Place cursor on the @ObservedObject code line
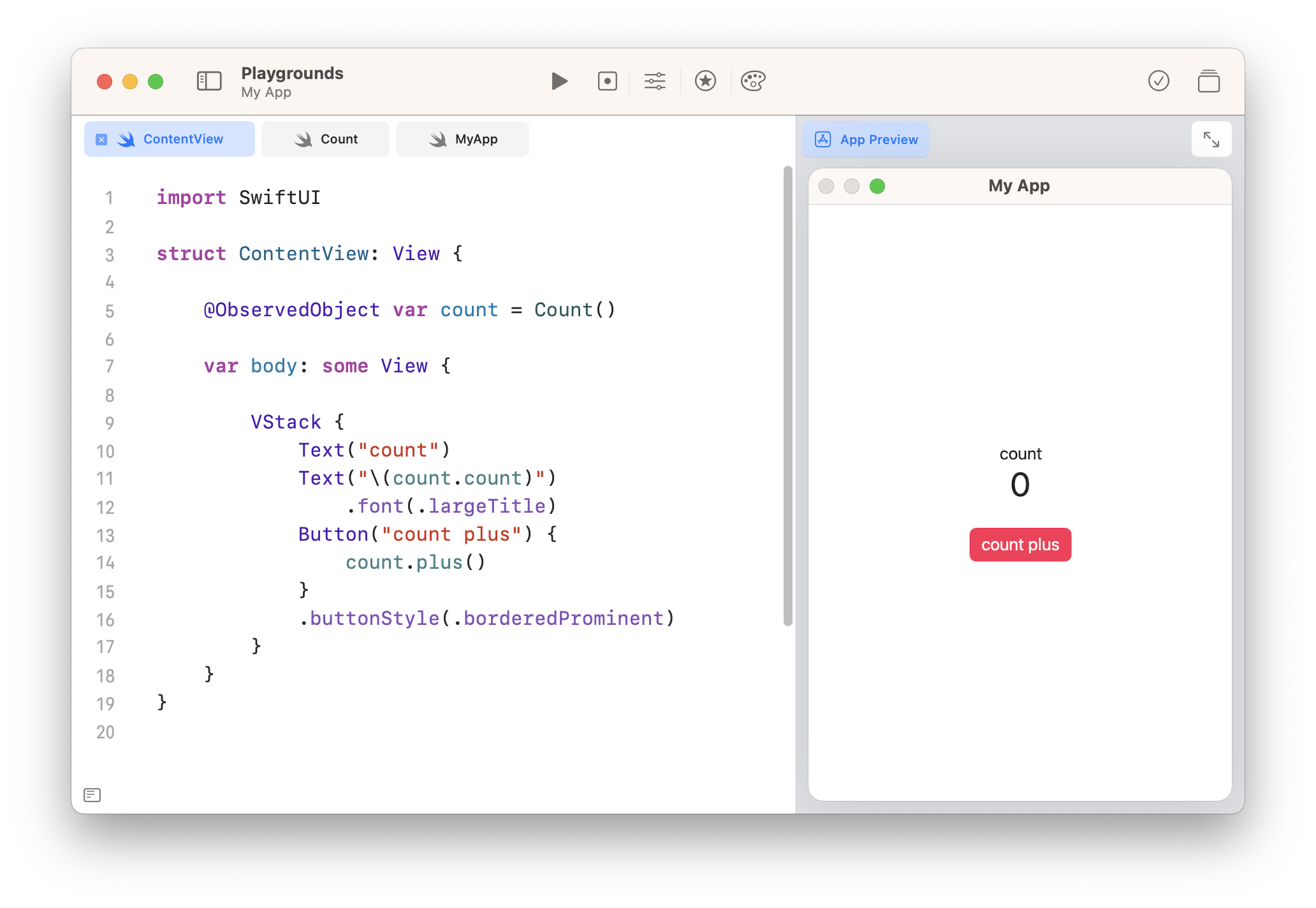 click(408, 310)
